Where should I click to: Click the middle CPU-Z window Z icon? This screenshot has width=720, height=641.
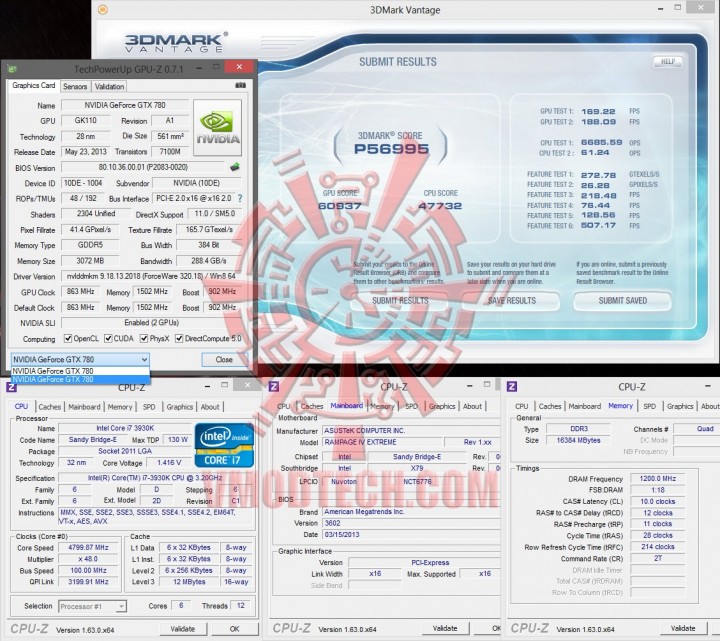274,387
